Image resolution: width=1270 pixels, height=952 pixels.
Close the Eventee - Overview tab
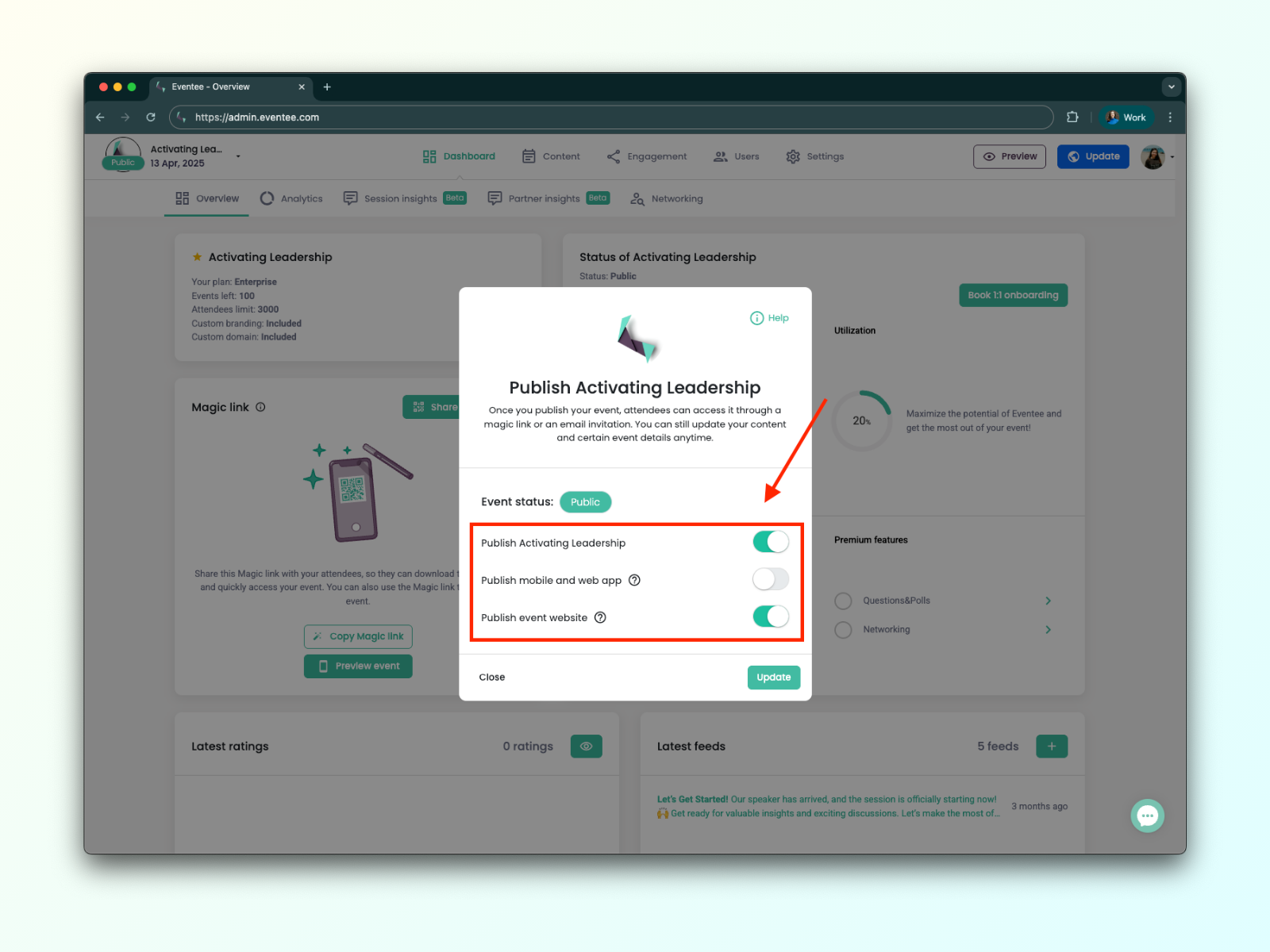302,87
